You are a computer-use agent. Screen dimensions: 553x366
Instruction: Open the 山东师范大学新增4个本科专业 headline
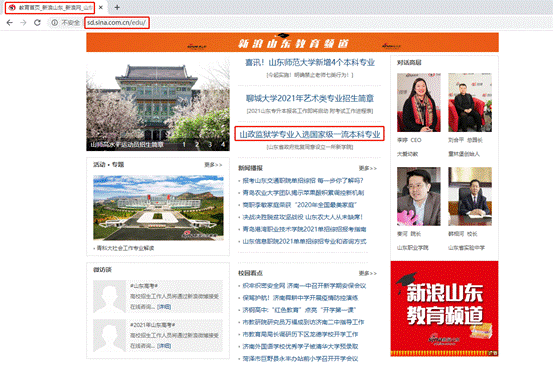click(310, 62)
